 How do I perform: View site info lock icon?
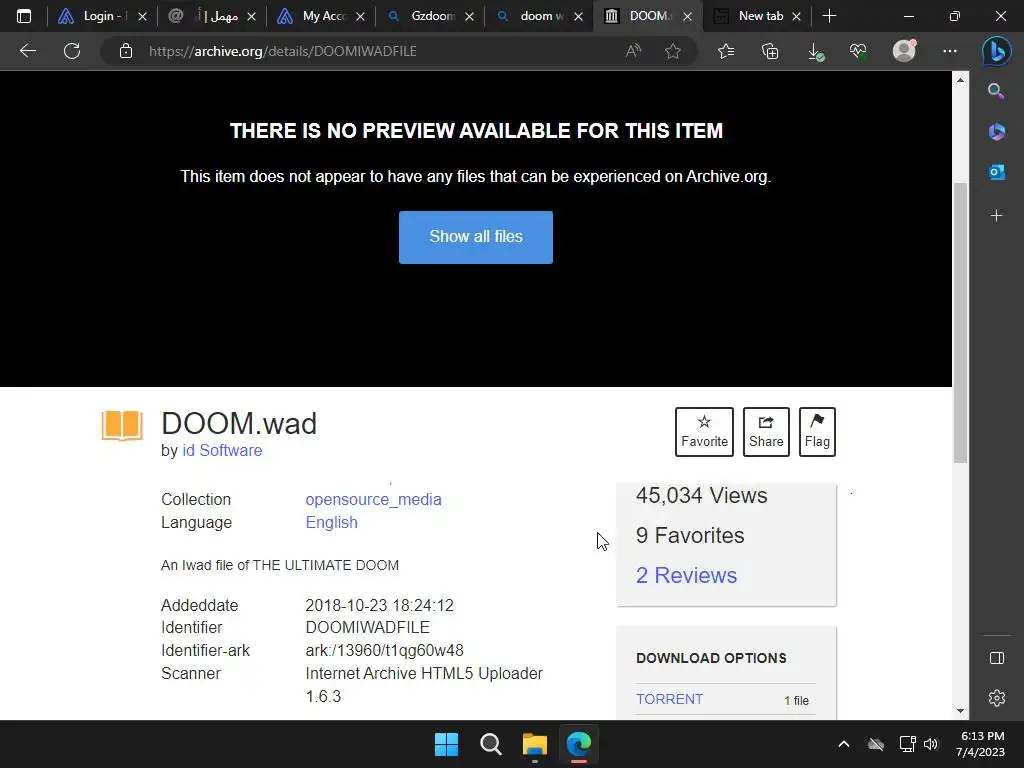tap(126, 51)
